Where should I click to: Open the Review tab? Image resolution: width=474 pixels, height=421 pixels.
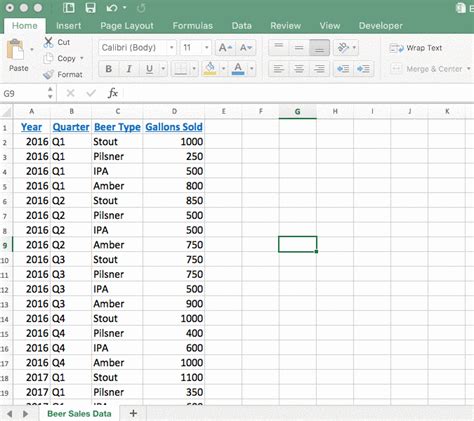tap(286, 26)
